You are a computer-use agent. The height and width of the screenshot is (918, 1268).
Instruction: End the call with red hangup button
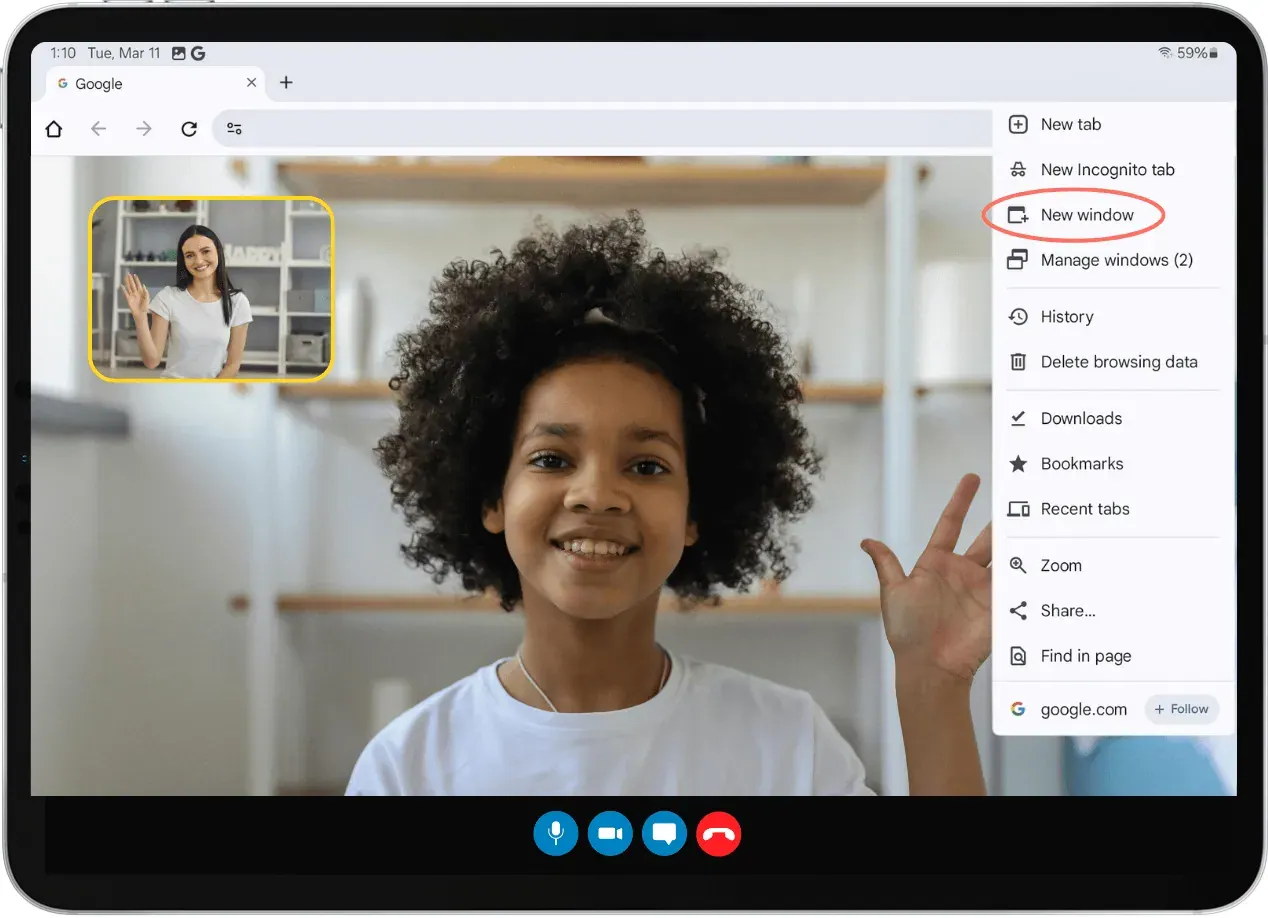(x=718, y=833)
